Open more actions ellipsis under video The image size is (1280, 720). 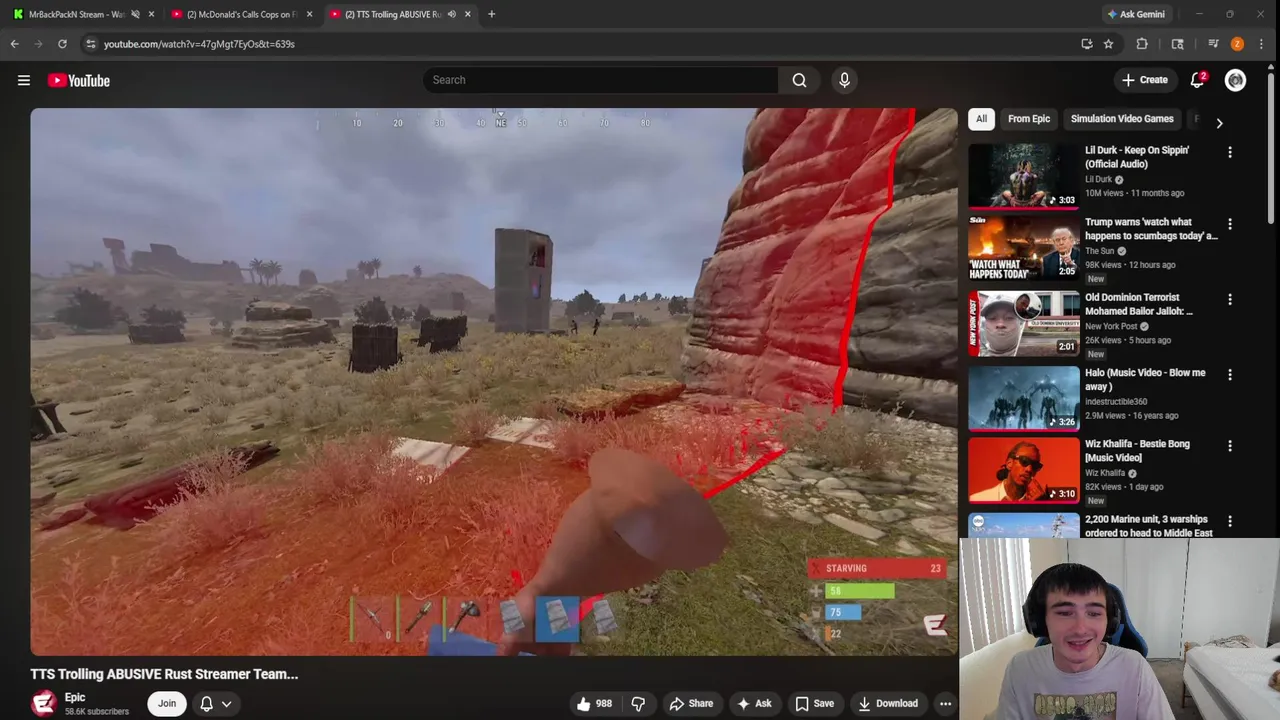click(945, 704)
